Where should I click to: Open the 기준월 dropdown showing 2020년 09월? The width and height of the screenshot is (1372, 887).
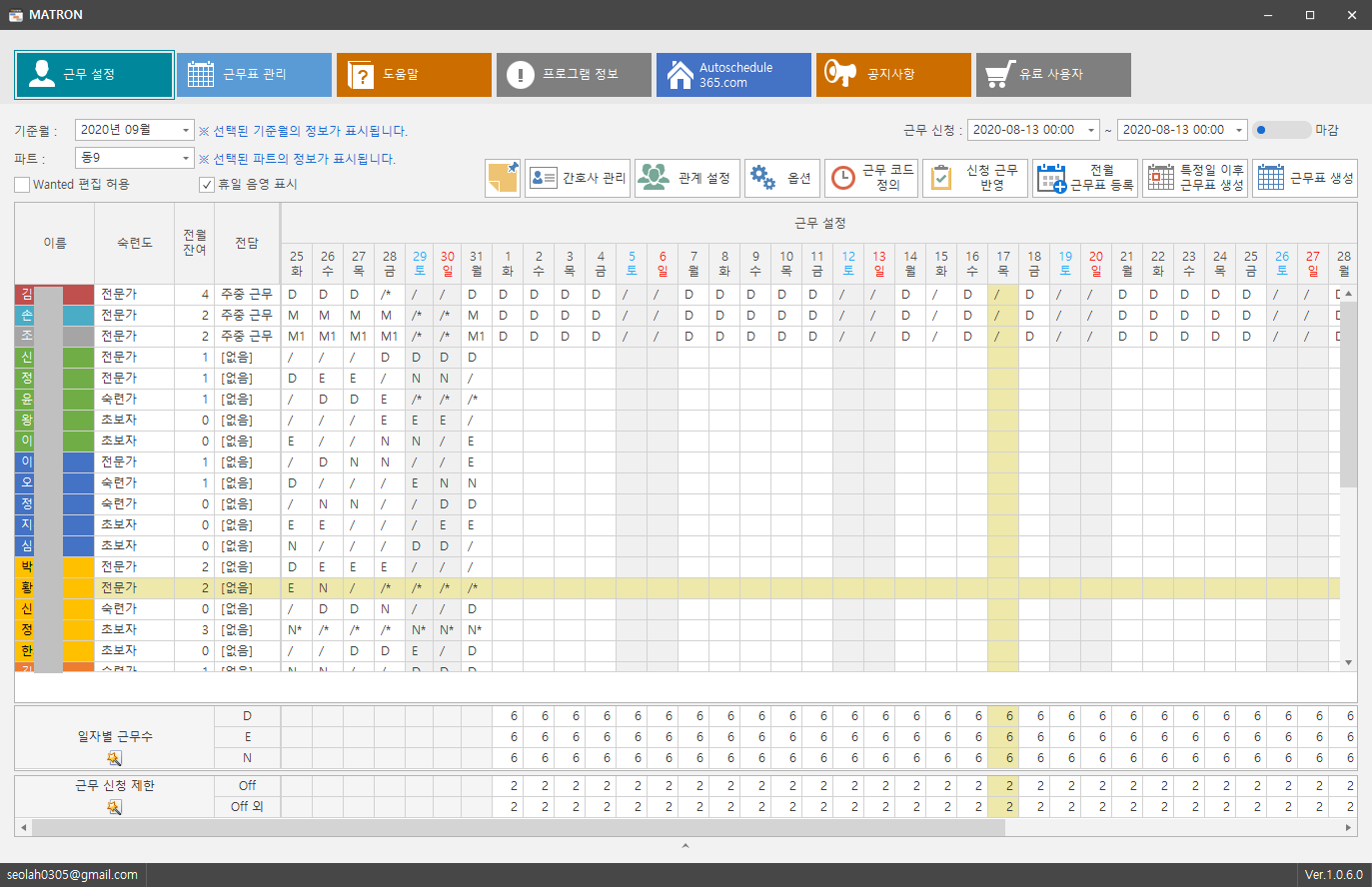click(134, 130)
